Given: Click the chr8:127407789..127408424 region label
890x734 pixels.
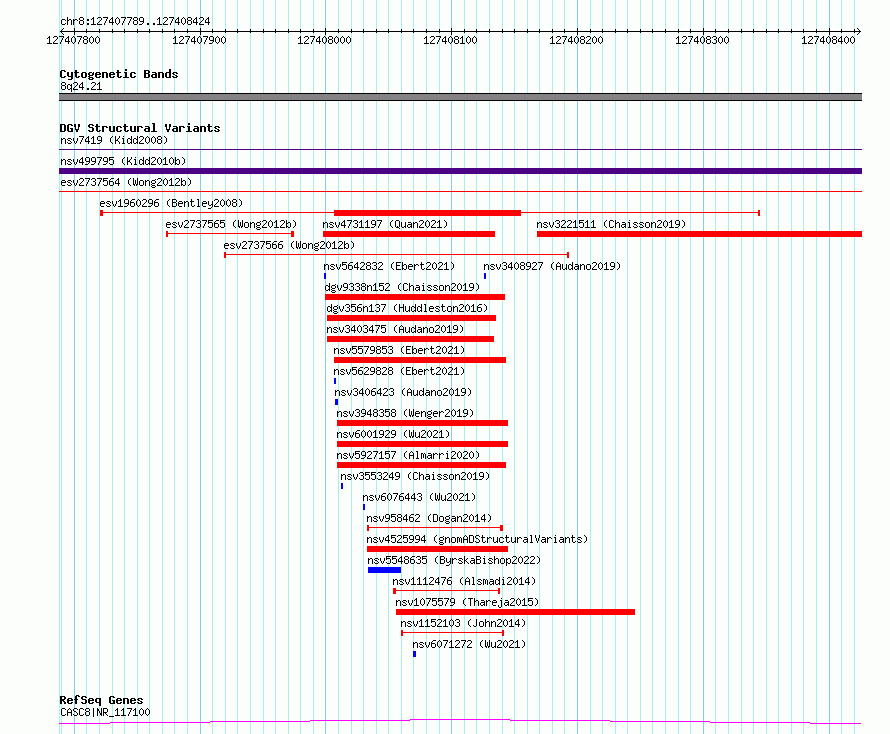Looking at the screenshot, I should 135,21.
